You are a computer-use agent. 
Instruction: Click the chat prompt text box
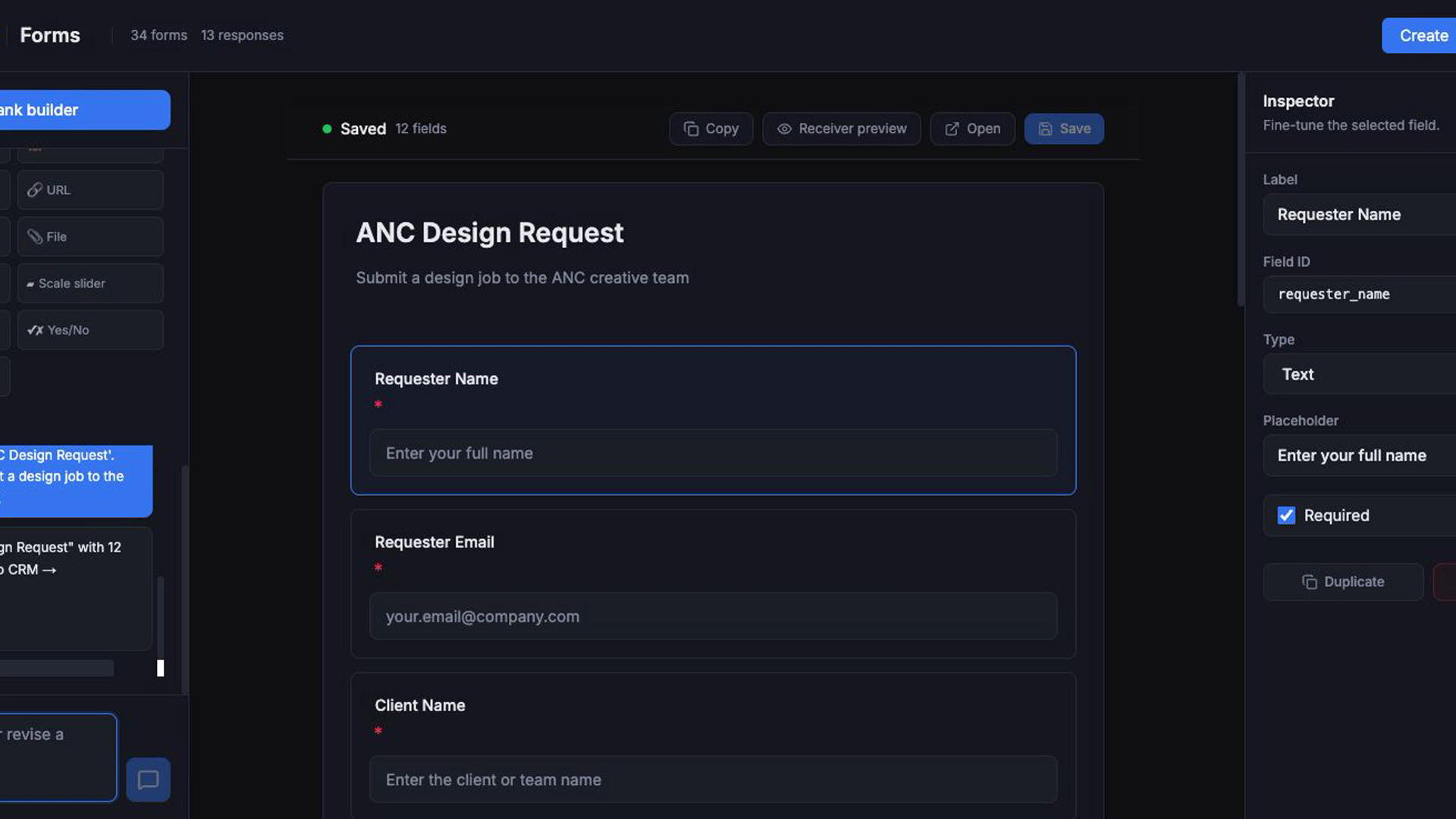[x=58, y=757]
